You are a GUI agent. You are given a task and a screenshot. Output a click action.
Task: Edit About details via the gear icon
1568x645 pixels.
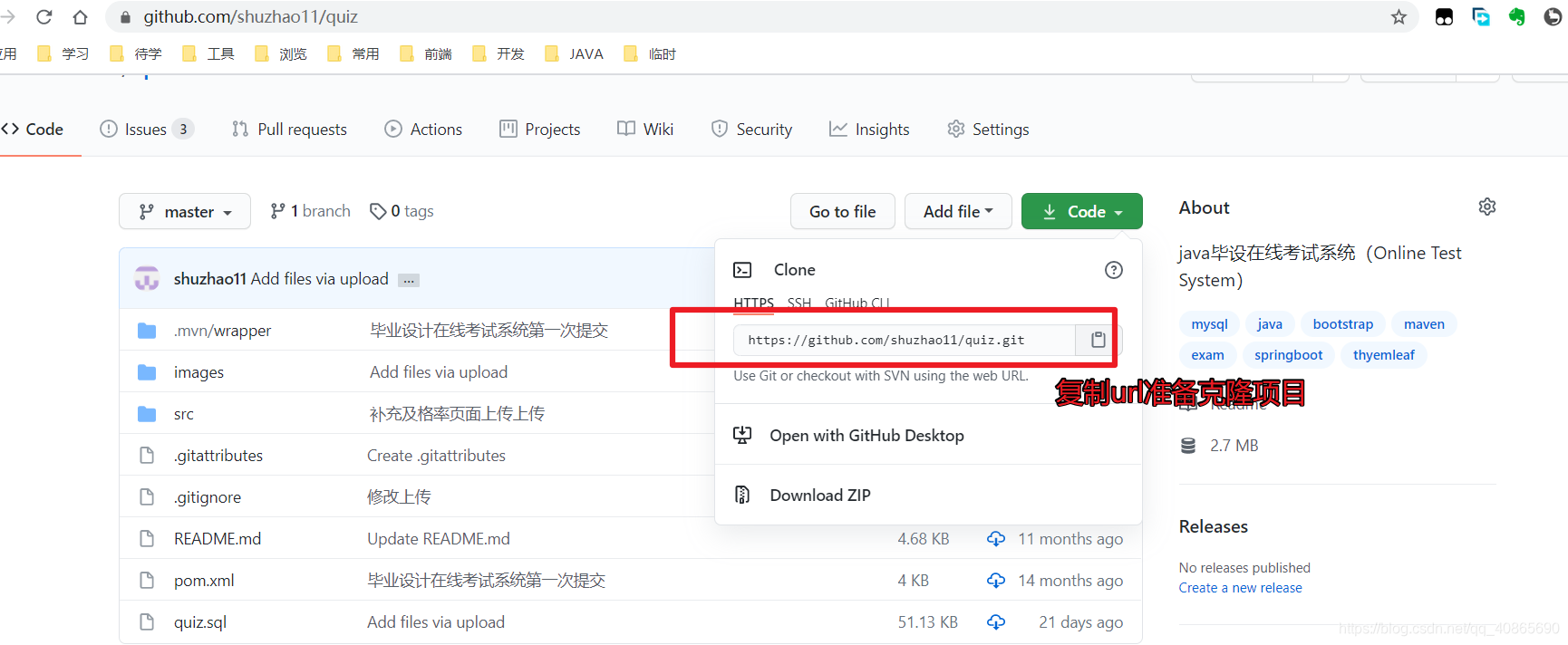click(1487, 207)
